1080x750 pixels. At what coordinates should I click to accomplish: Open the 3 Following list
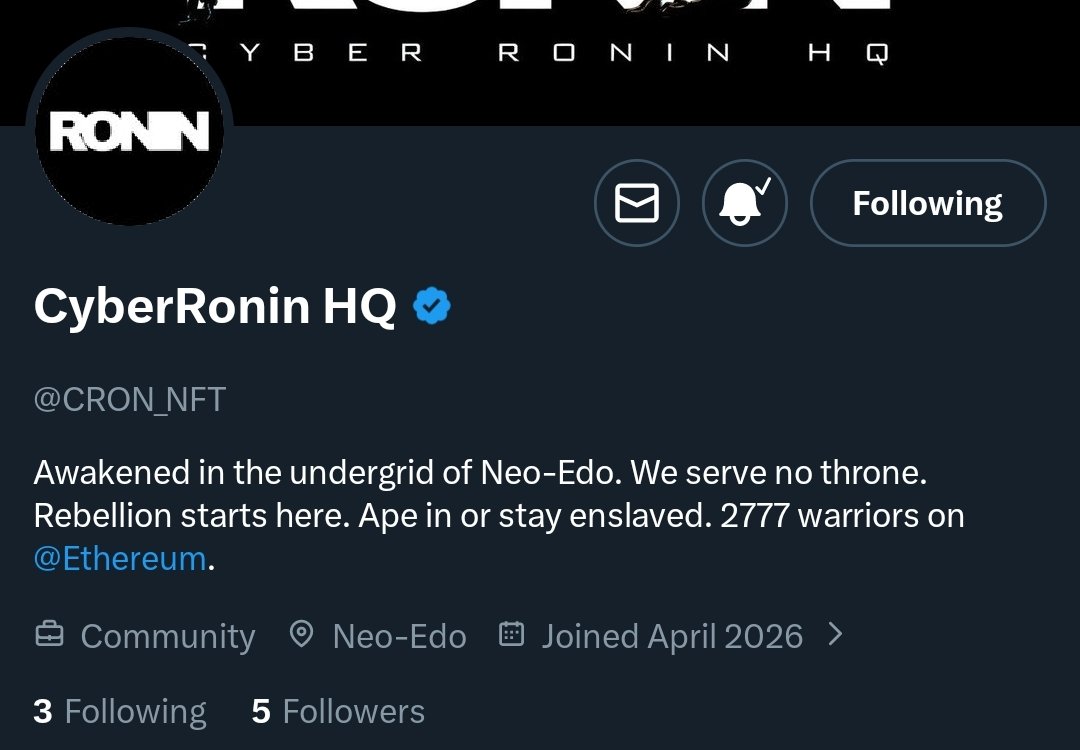tap(120, 711)
